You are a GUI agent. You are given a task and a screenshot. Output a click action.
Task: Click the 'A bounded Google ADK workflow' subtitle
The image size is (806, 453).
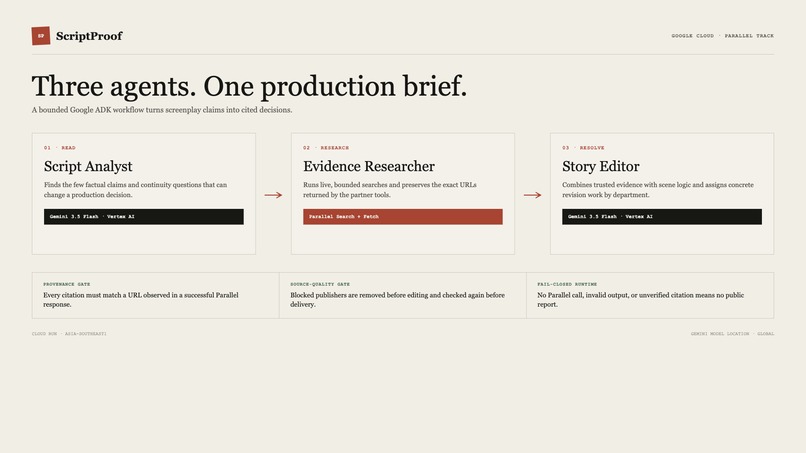click(162, 110)
